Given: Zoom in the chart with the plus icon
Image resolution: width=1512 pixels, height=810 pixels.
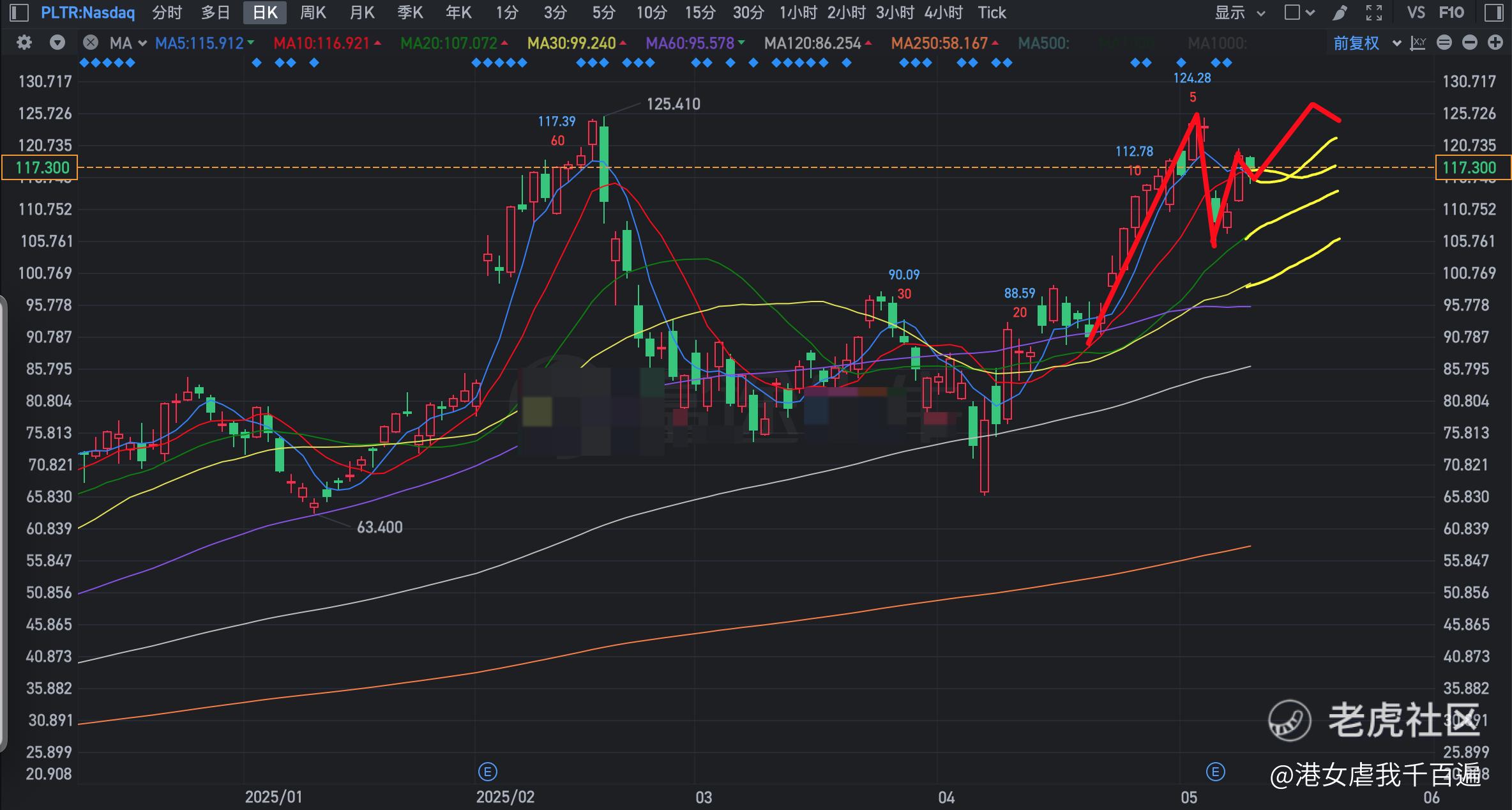Looking at the screenshot, I should (1495, 43).
